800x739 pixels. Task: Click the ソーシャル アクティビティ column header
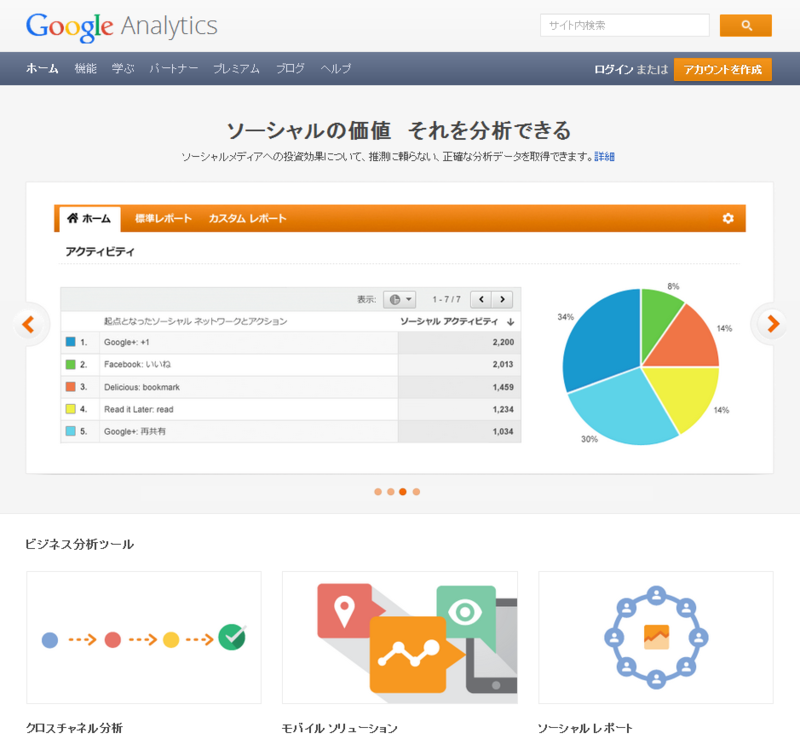pos(449,322)
